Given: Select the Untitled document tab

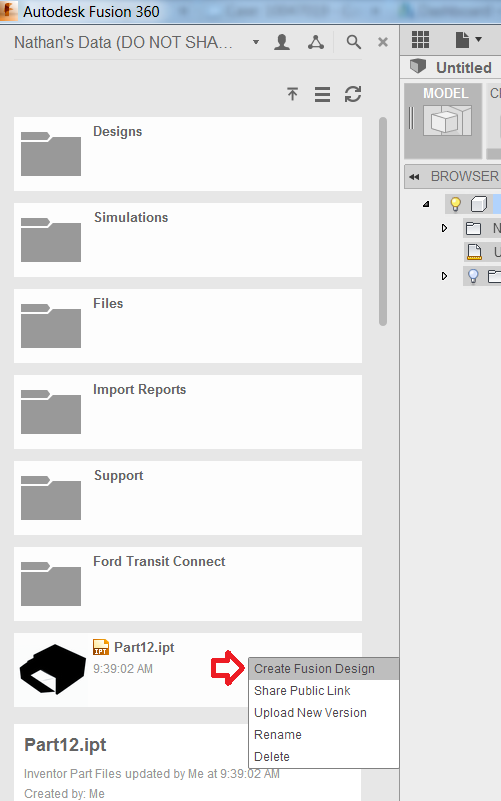Looking at the screenshot, I should pos(452,67).
